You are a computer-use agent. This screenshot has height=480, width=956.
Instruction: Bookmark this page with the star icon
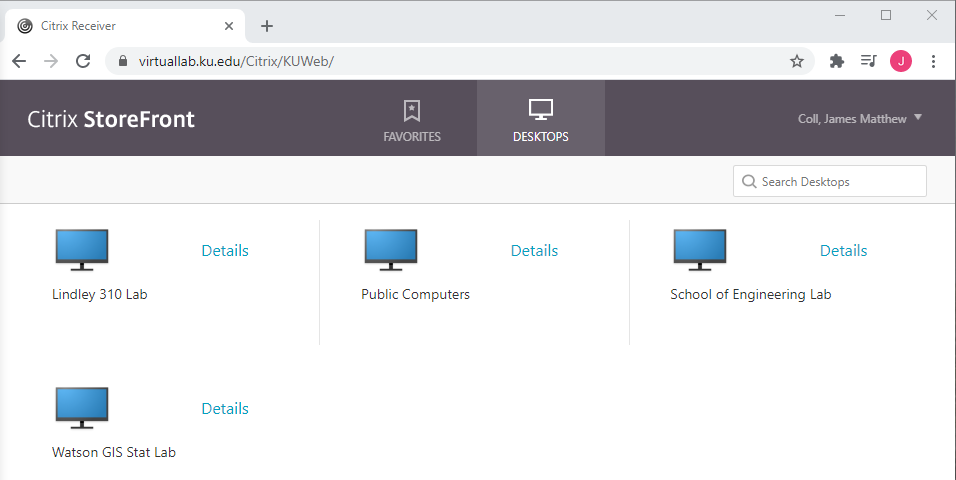click(797, 61)
